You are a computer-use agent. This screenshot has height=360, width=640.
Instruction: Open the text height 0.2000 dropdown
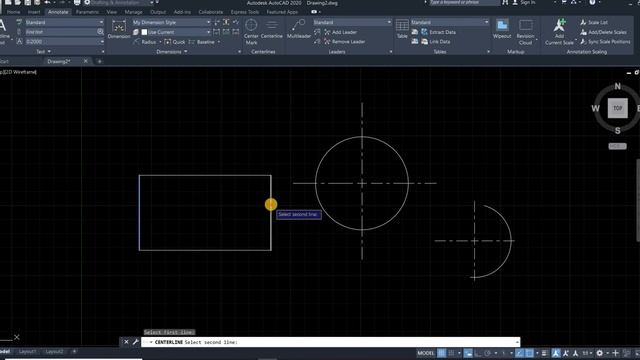[x=64, y=42]
